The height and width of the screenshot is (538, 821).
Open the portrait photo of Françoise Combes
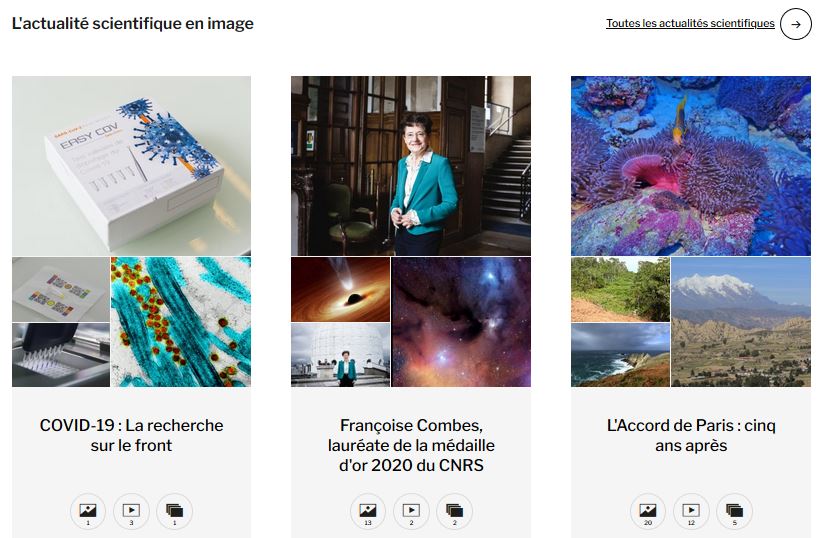pos(411,165)
